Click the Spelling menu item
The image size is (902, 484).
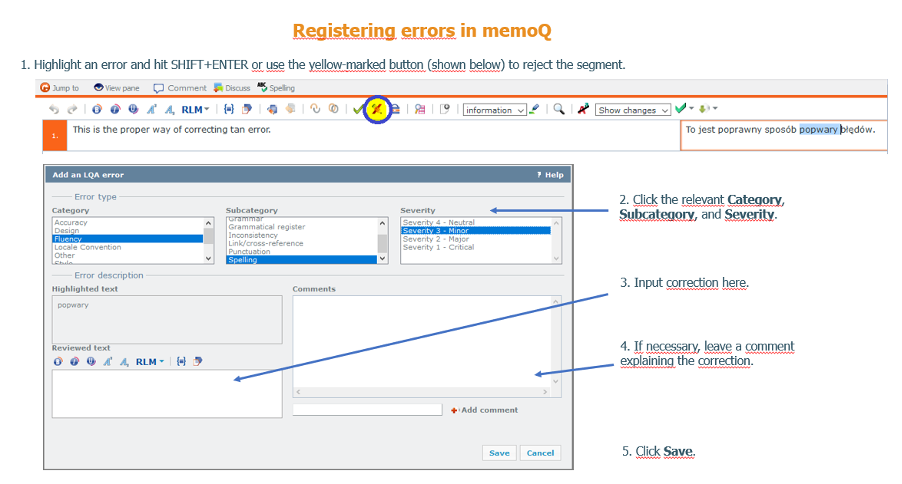point(276,87)
